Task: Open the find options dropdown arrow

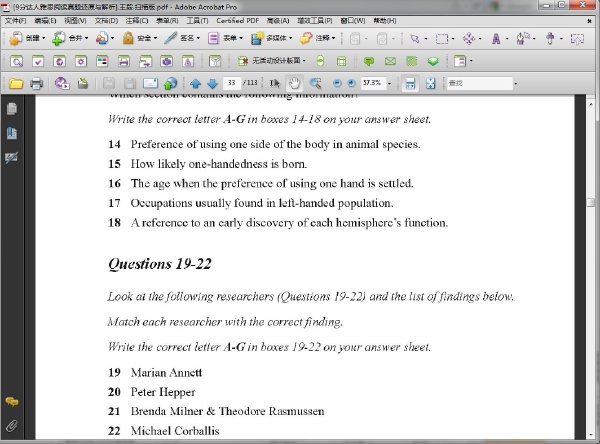Action: tap(516, 83)
